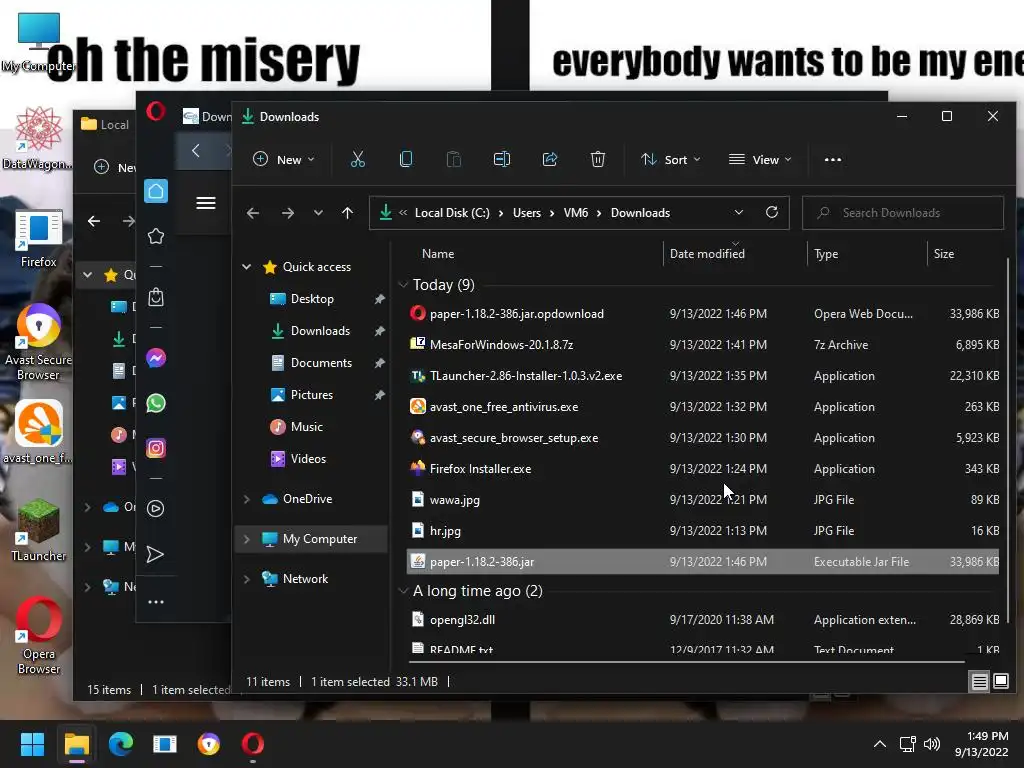1024x768 pixels.
Task: Refresh the Downloads folder listing
Action: pyautogui.click(x=772, y=212)
